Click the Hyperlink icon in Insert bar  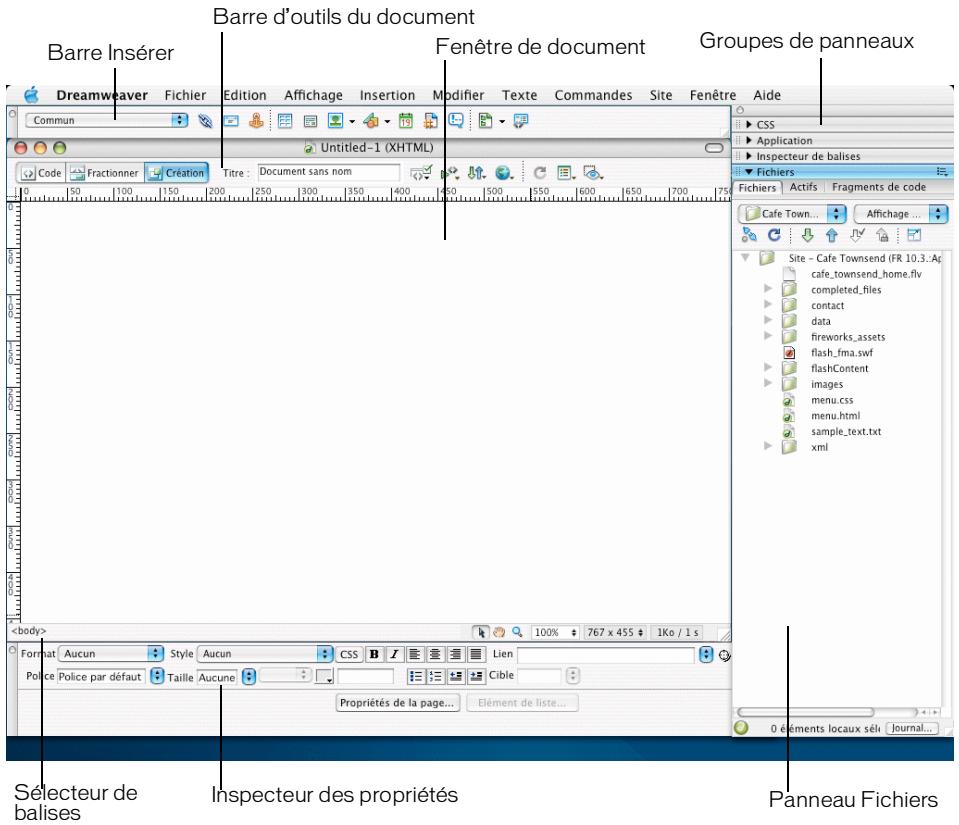click(205, 121)
